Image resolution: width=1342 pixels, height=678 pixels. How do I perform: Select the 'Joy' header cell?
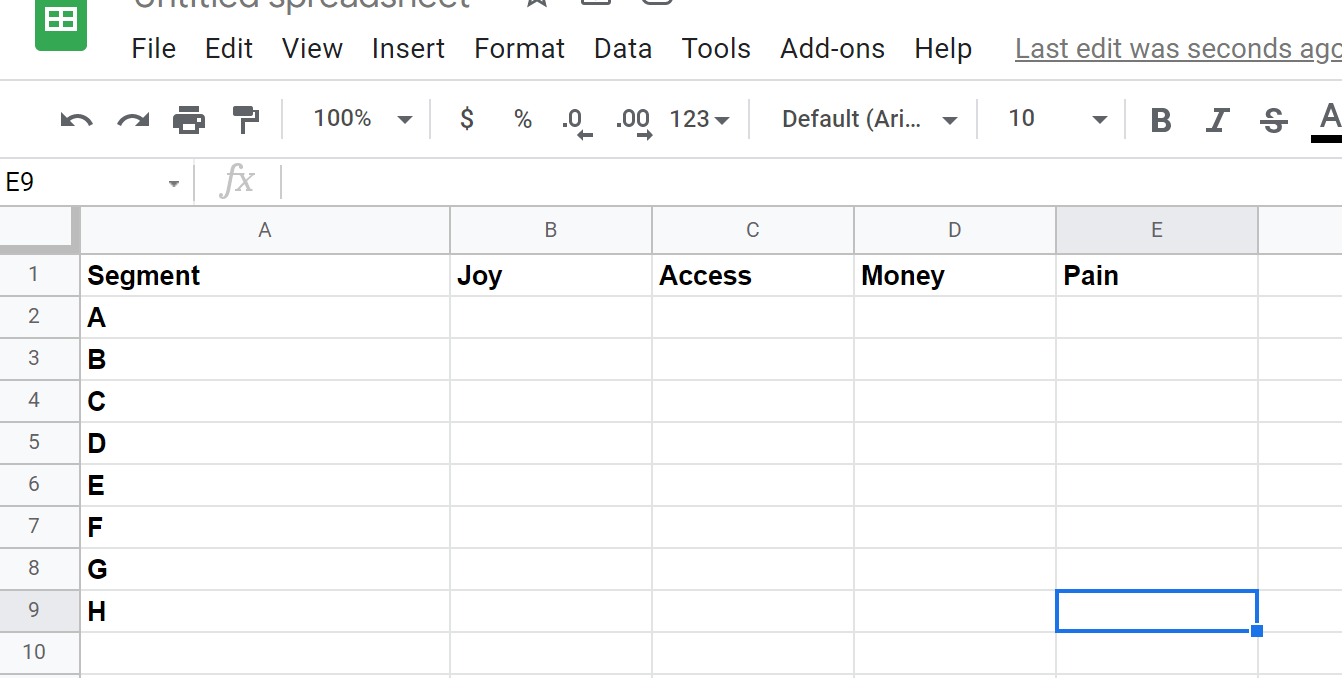551,276
